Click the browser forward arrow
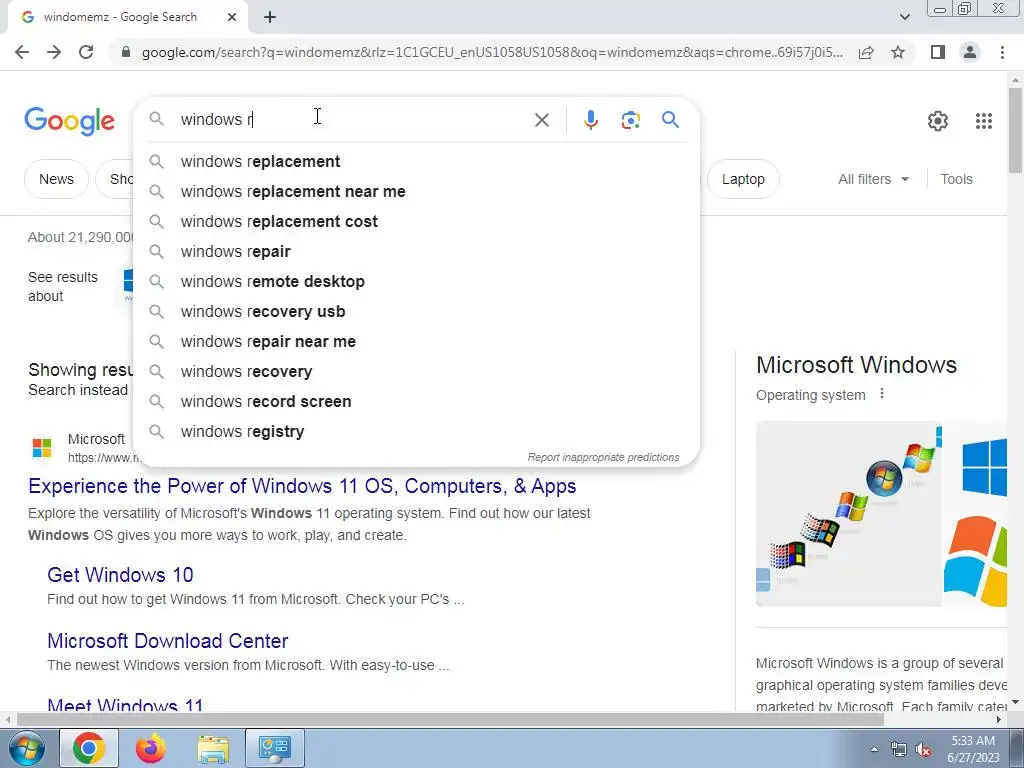Screen dimensions: 1024x768 [x=54, y=52]
